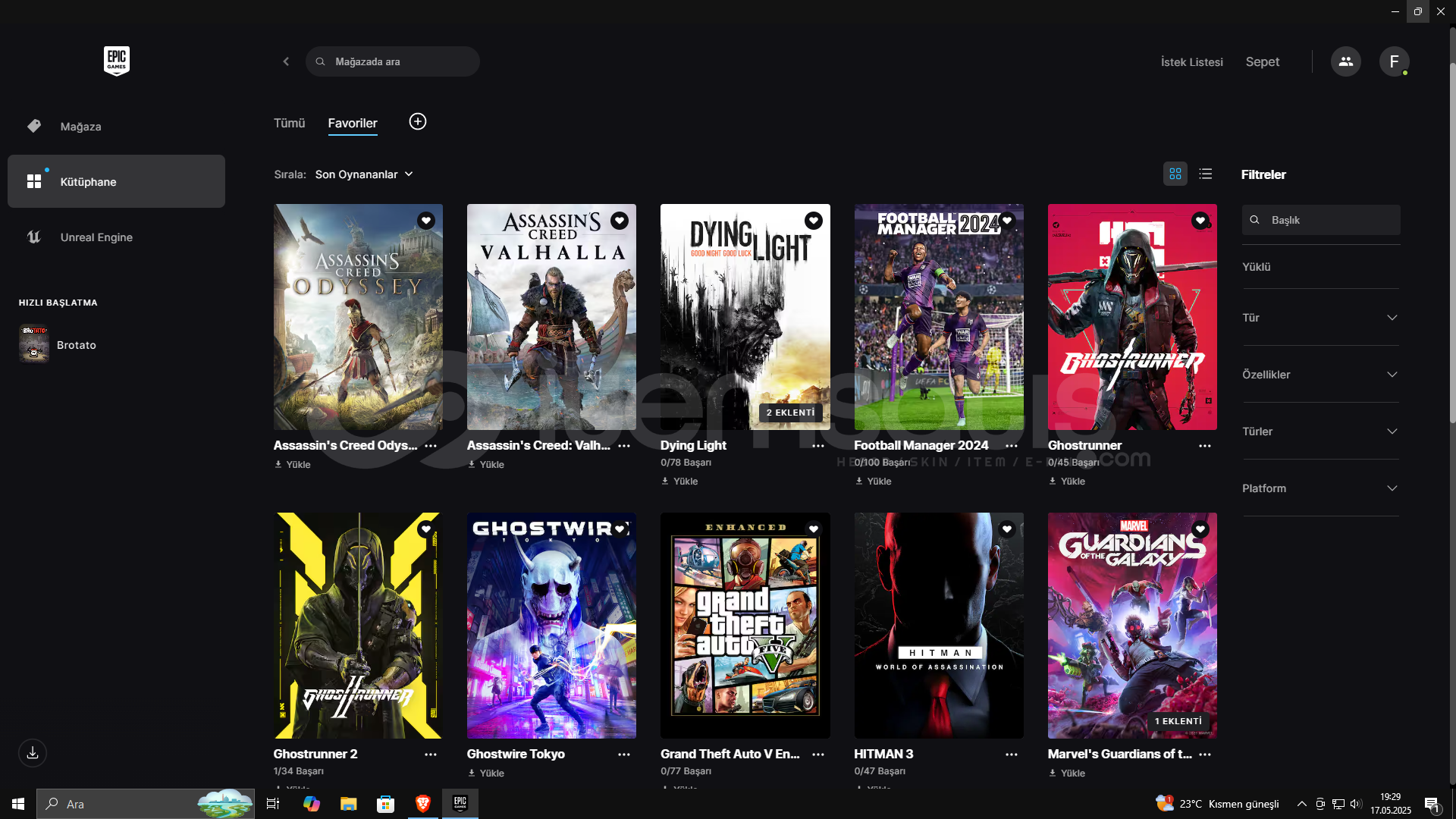Click the Copilot icon in the taskbar
1456x819 pixels.
tap(311, 804)
